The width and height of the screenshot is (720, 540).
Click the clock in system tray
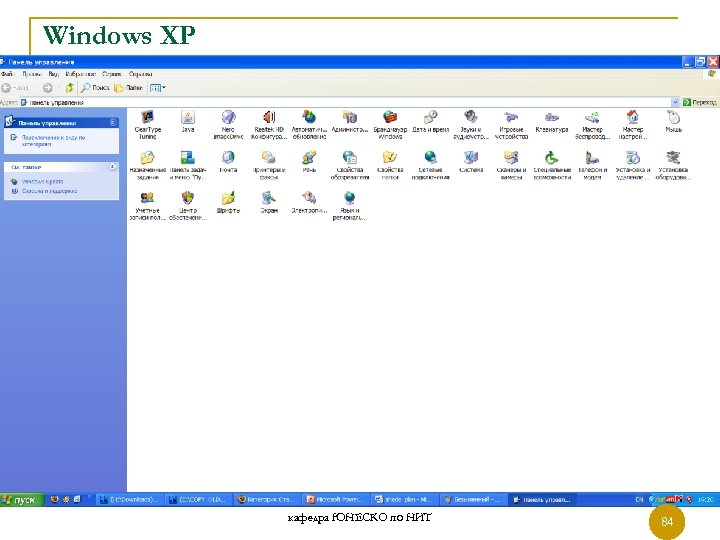[x=706, y=500]
